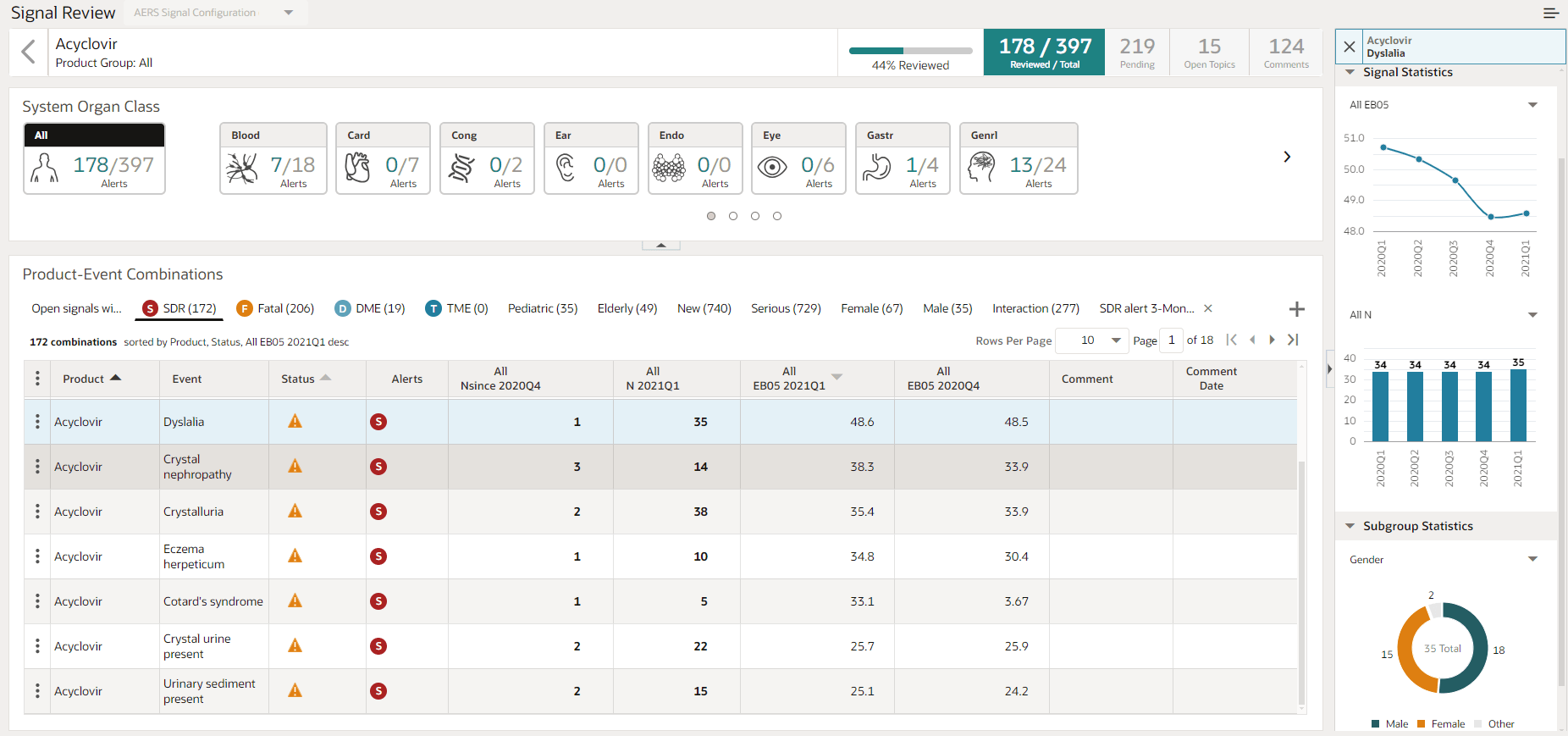
Task: View the 15 Open Topics
Action: click(x=1209, y=53)
